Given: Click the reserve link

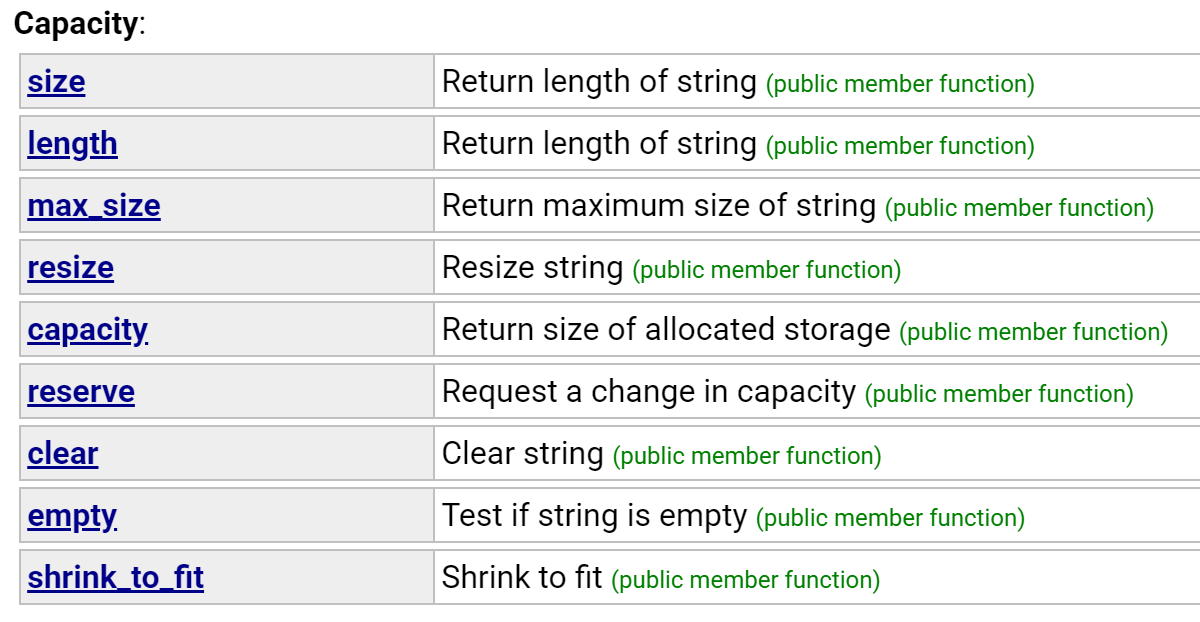Looking at the screenshot, I should click(x=81, y=392).
